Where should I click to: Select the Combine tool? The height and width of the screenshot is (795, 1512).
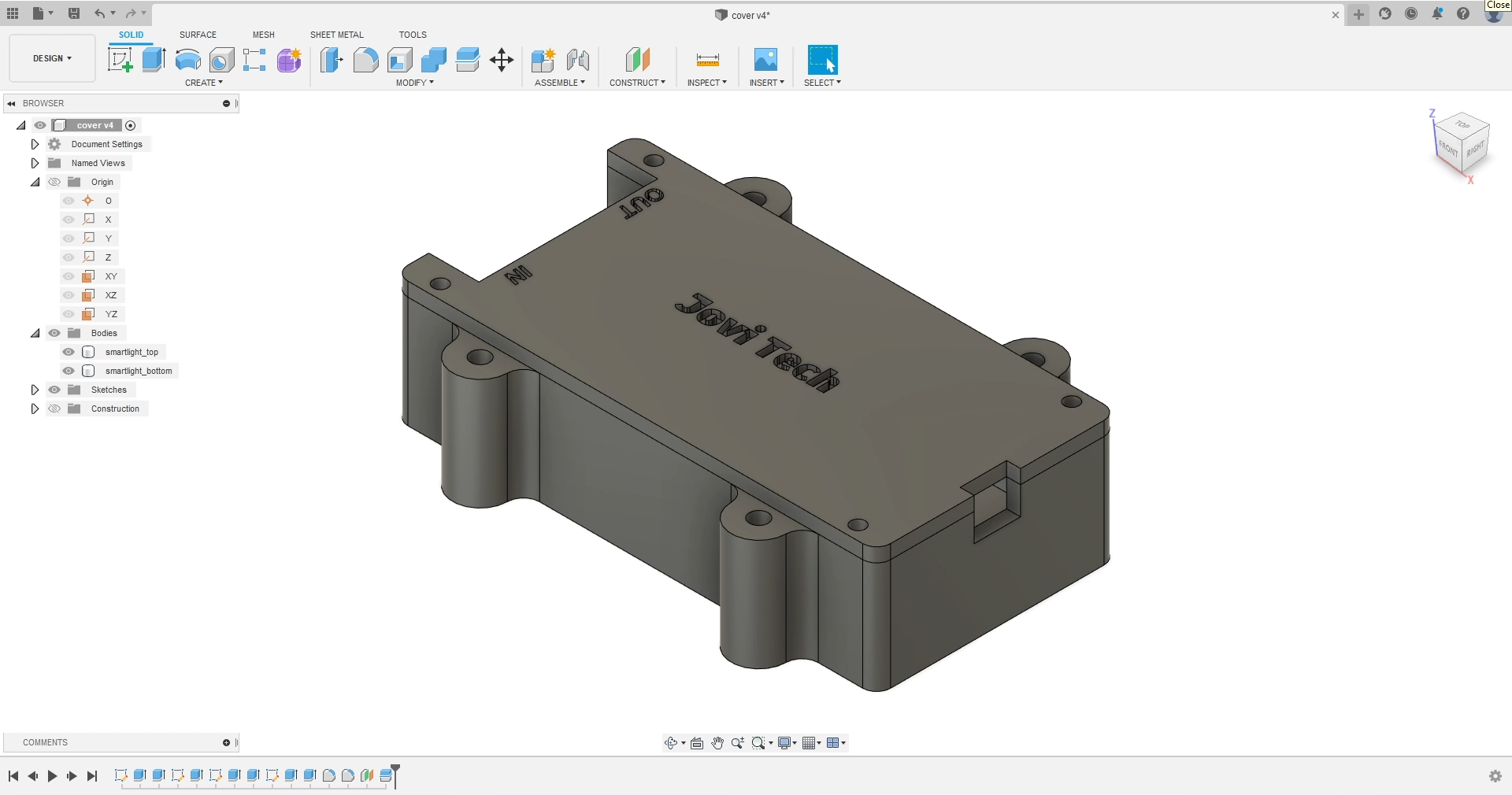point(434,60)
